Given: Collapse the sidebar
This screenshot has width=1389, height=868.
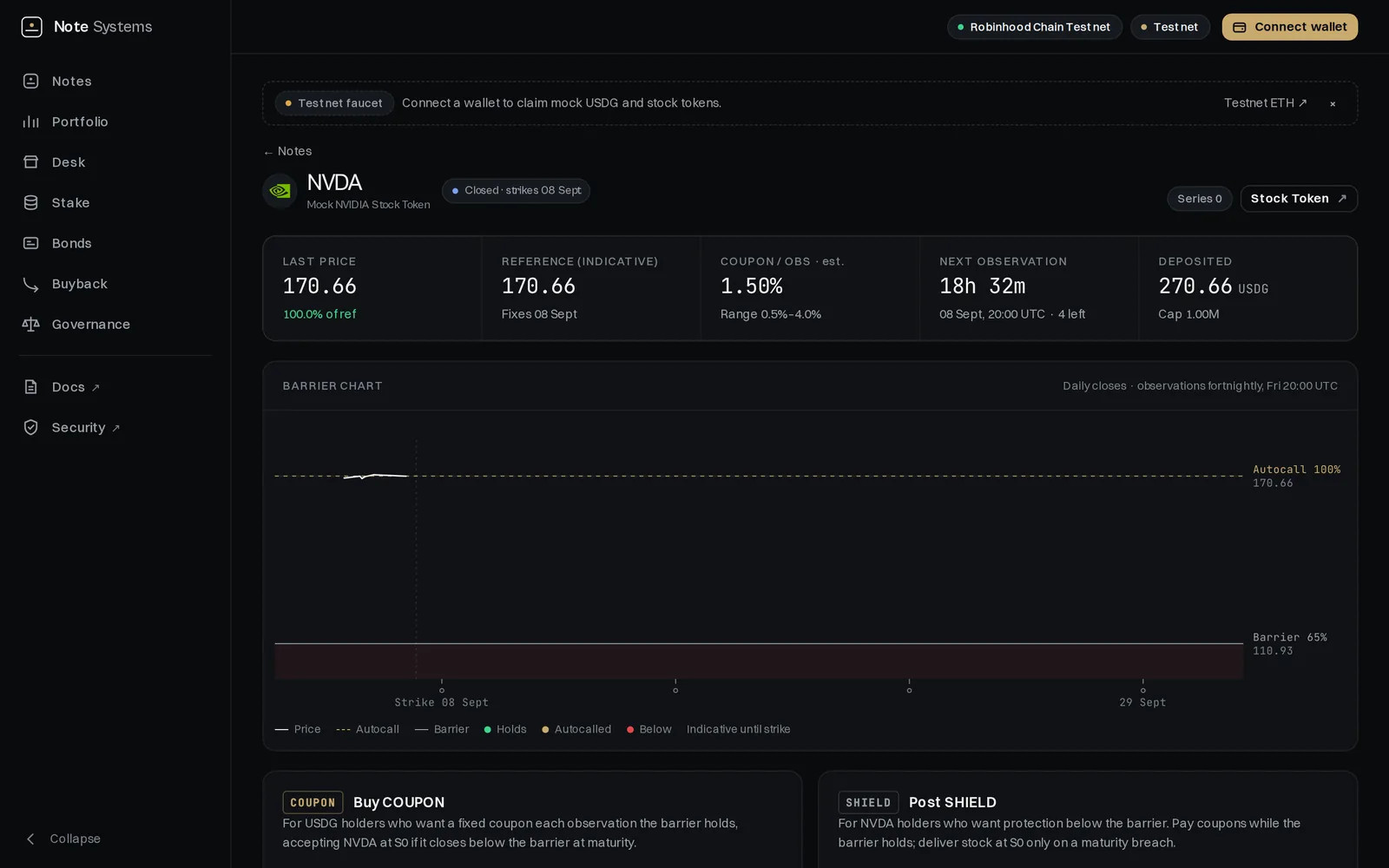Looking at the screenshot, I should 63,838.
